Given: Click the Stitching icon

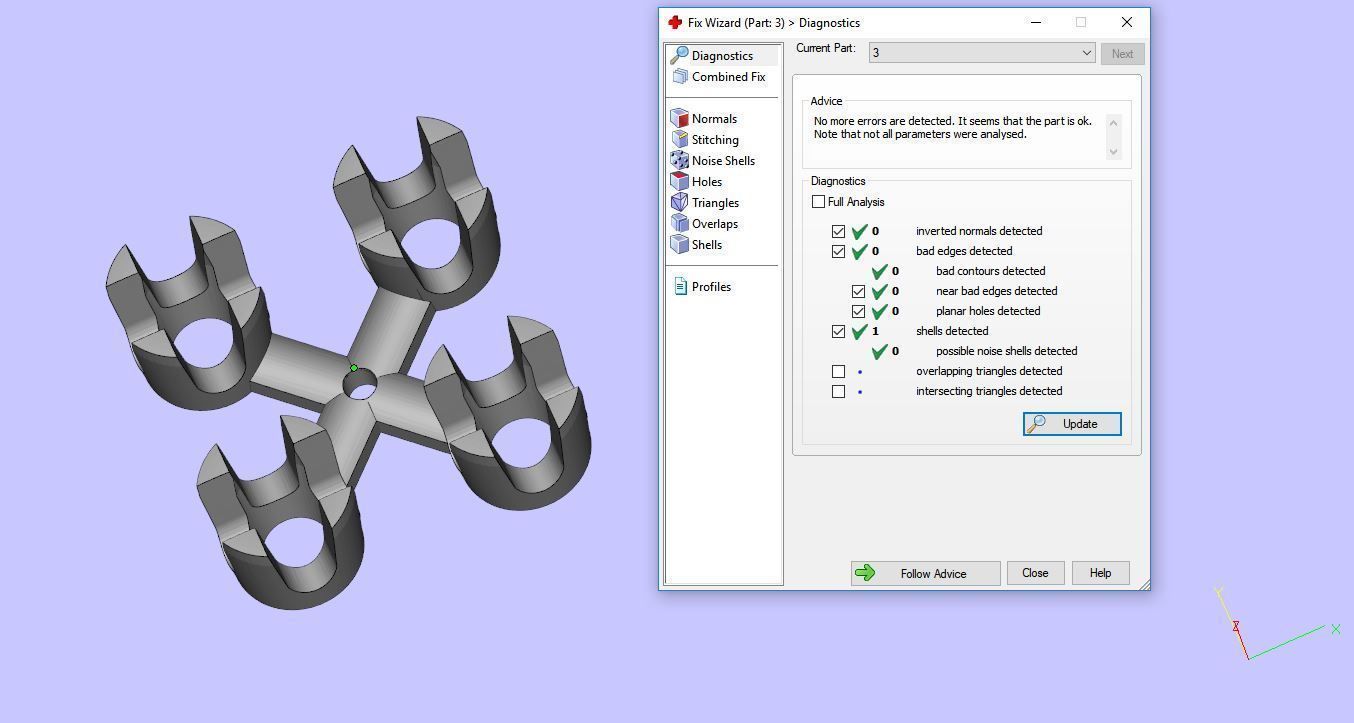Looking at the screenshot, I should 679,139.
